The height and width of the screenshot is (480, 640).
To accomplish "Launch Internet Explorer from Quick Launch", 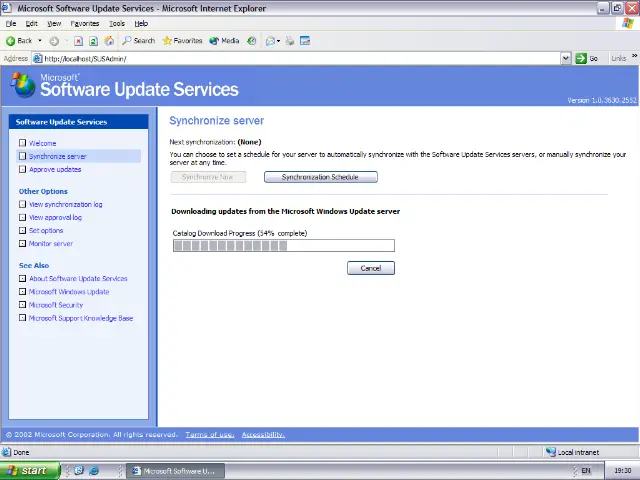I will click(94, 471).
